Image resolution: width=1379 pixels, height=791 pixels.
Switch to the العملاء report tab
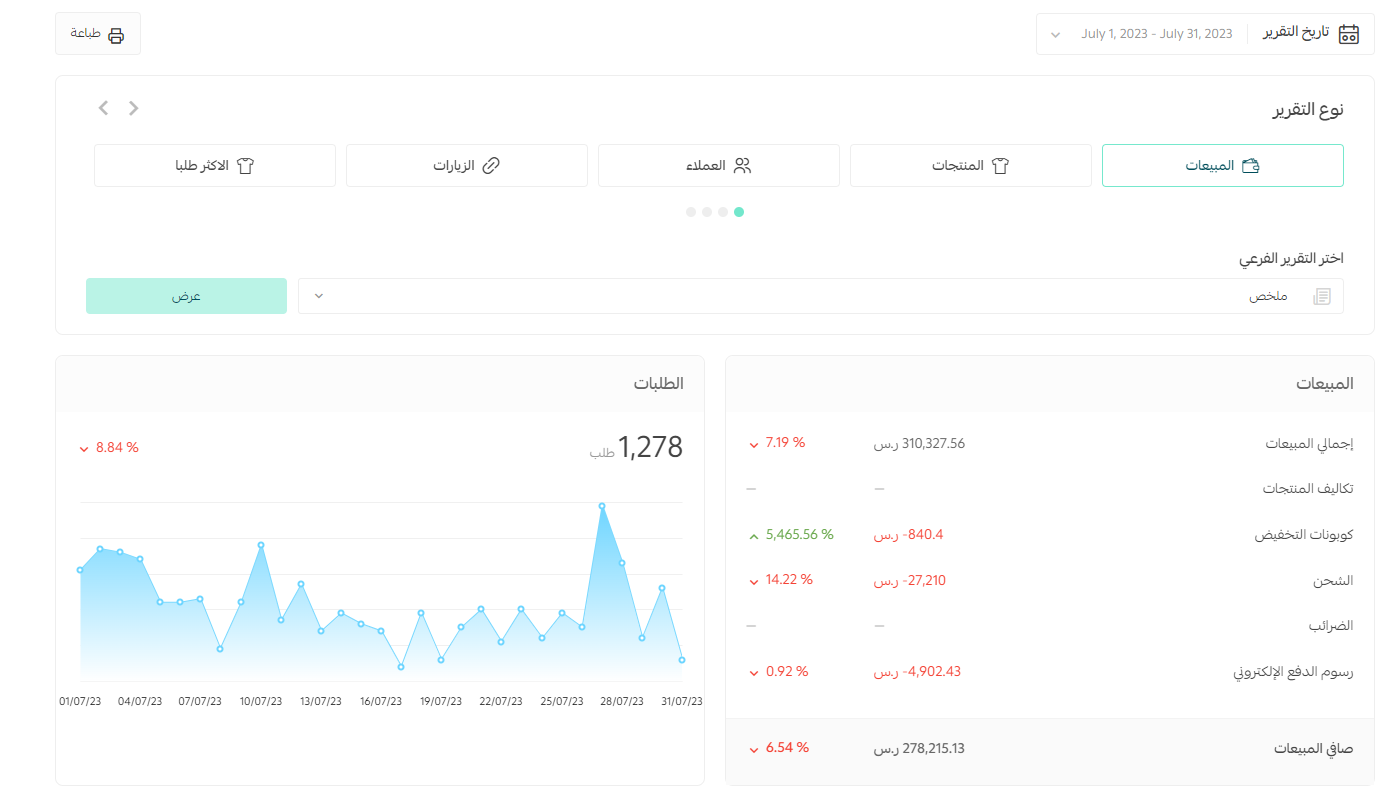(x=718, y=166)
